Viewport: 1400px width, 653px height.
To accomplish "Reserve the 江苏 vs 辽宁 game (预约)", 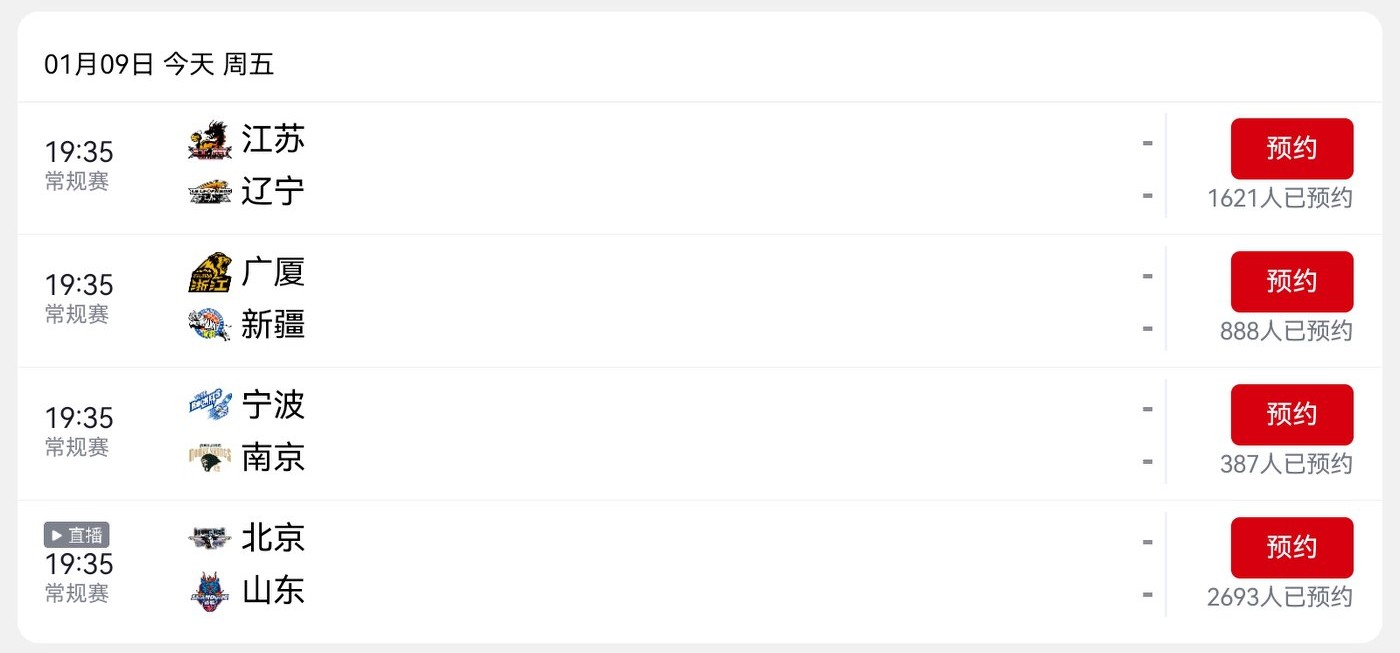I will pos(1291,149).
